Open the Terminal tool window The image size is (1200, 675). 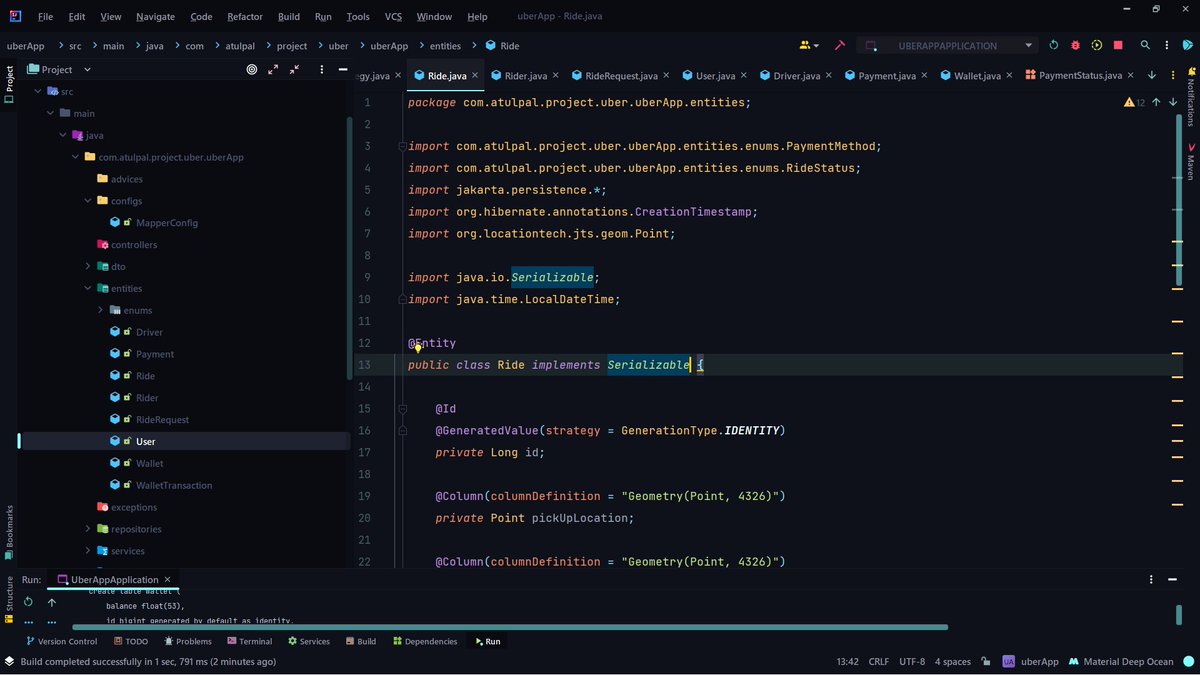click(249, 641)
